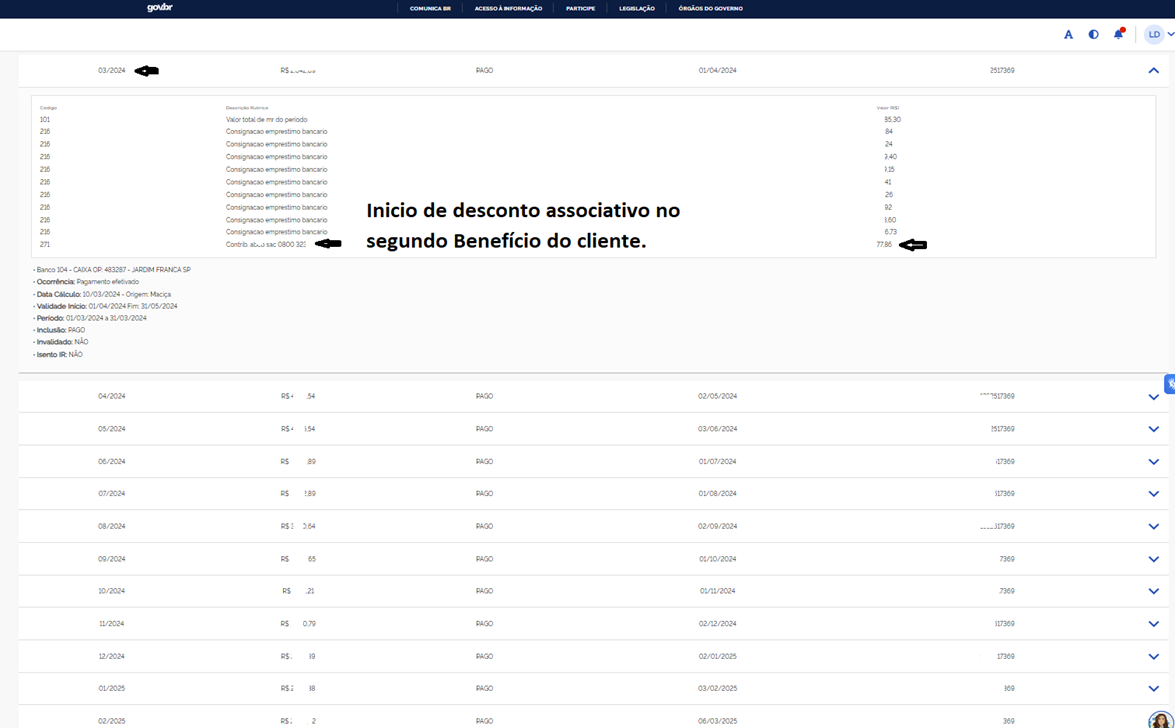1175x728 pixels.
Task: Click payment date 02/12/2024
Action: click(x=717, y=624)
